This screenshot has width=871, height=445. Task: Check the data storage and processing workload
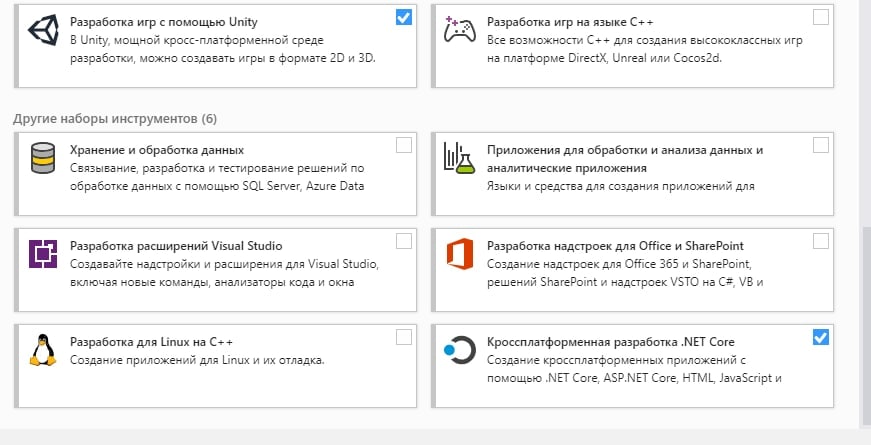[x=404, y=145]
